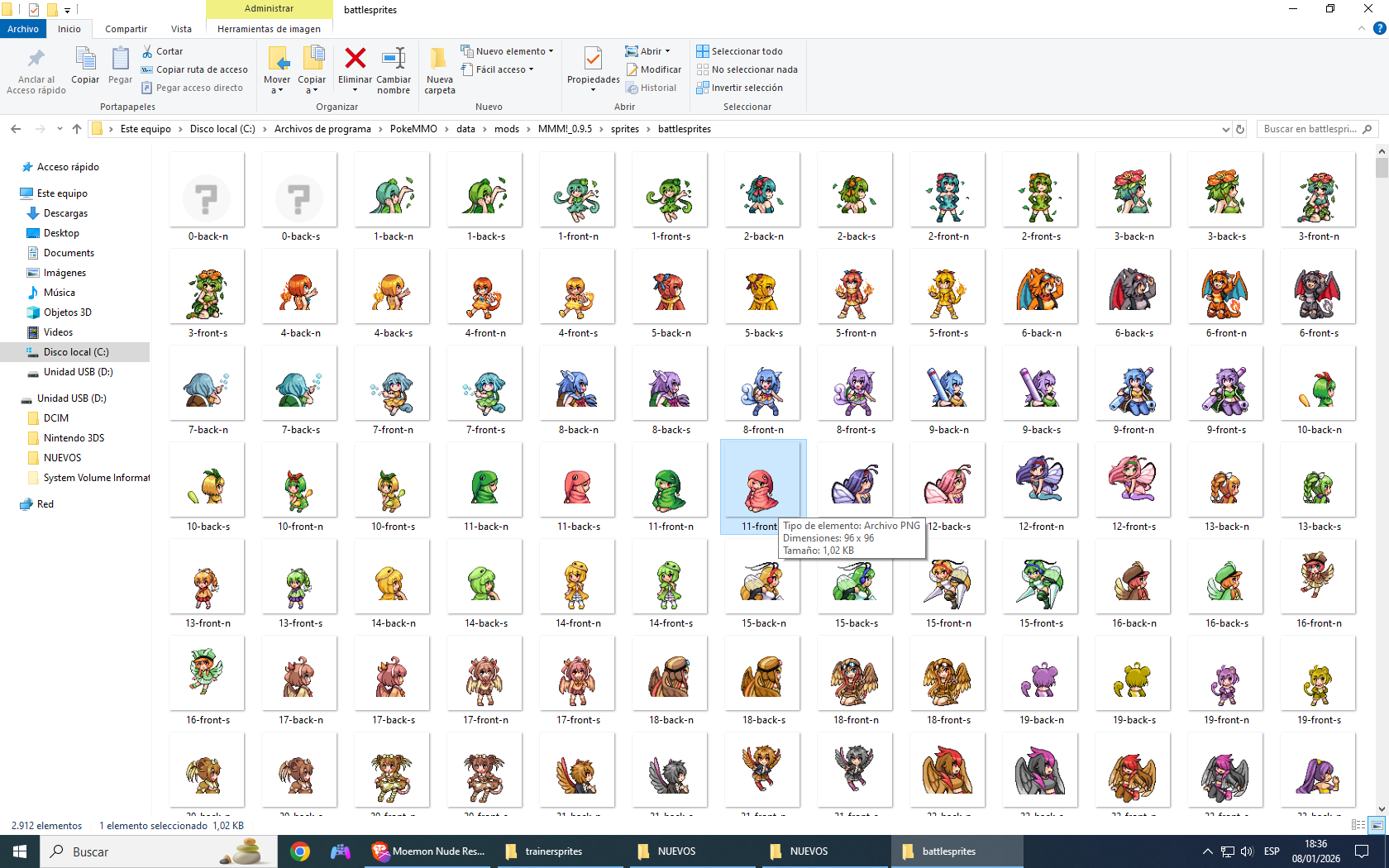Click the refresh button in address bar
This screenshot has width=1389, height=868.
[x=1240, y=129]
